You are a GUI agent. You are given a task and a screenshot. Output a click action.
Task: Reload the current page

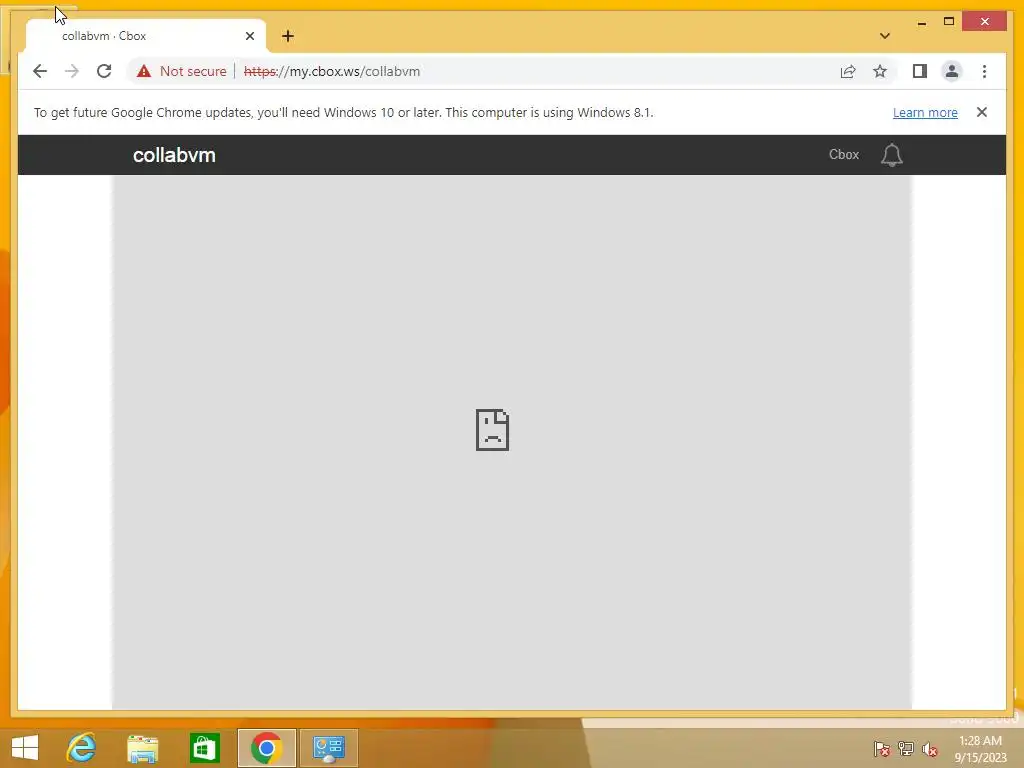click(x=104, y=71)
